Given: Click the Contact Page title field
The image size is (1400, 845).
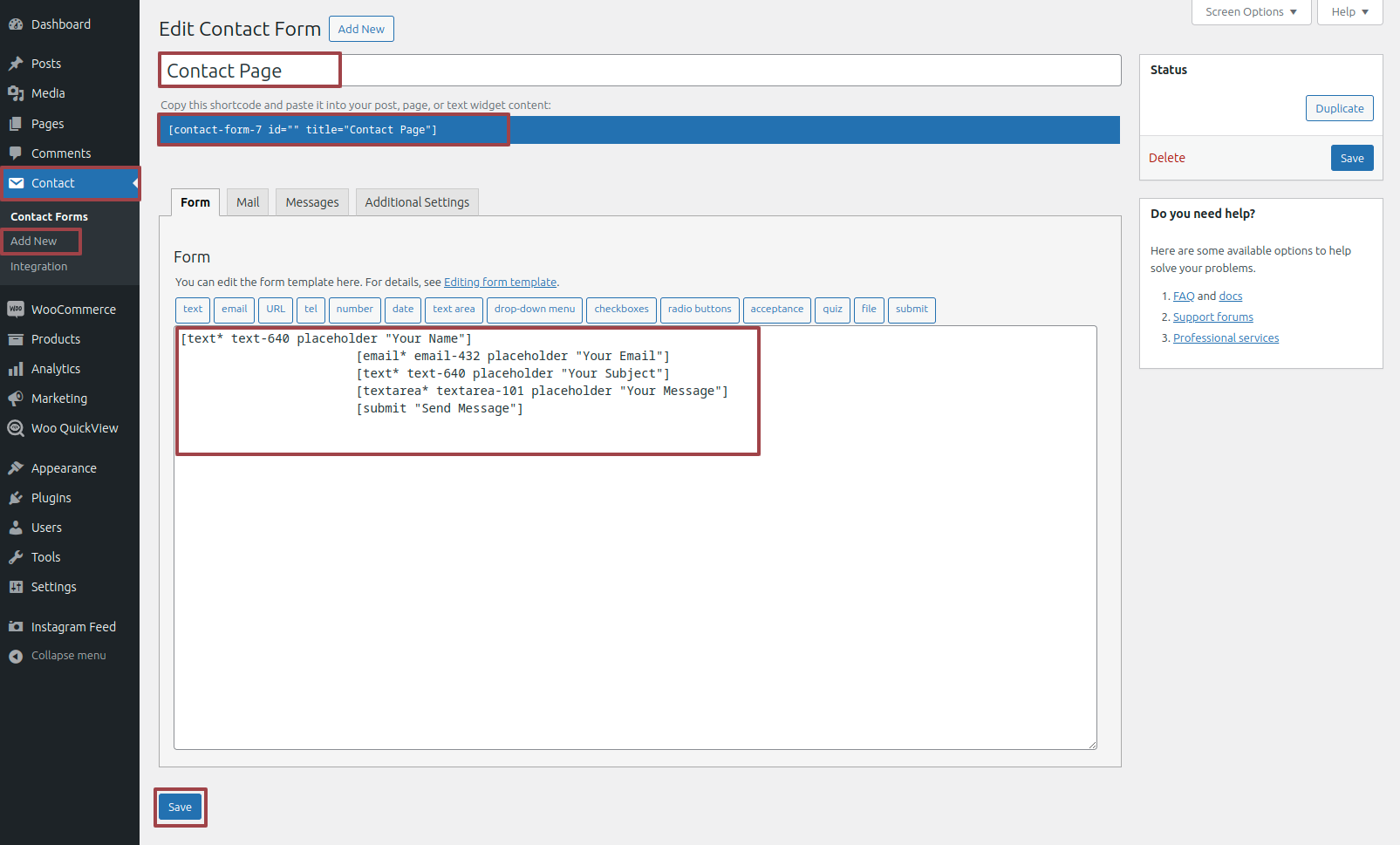Looking at the screenshot, I should (x=639, y=71).
